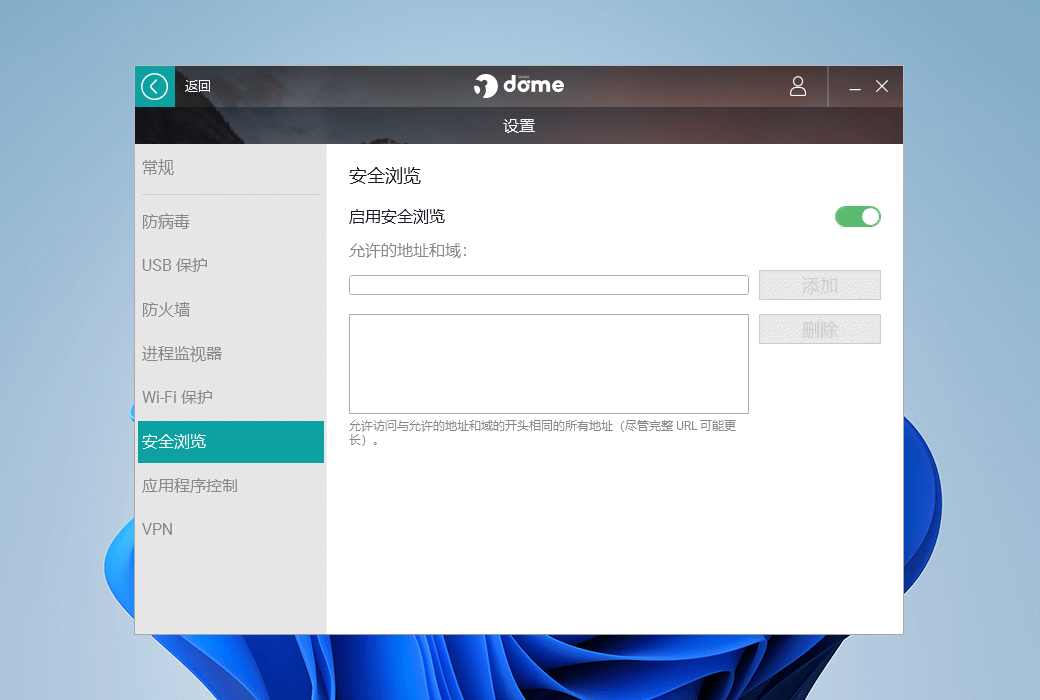Click inside the allowed addresses list box
The image size is (1040, 700).
[548, 364]
